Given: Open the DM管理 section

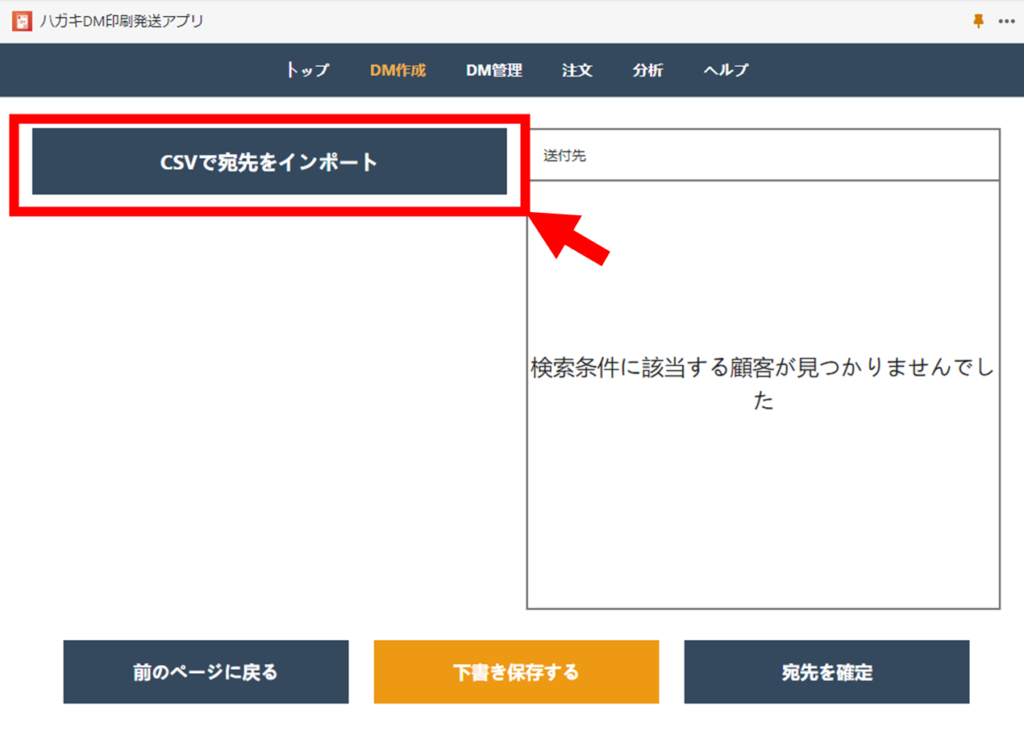Looking at the screenshot, I should [x=493, y=70].
